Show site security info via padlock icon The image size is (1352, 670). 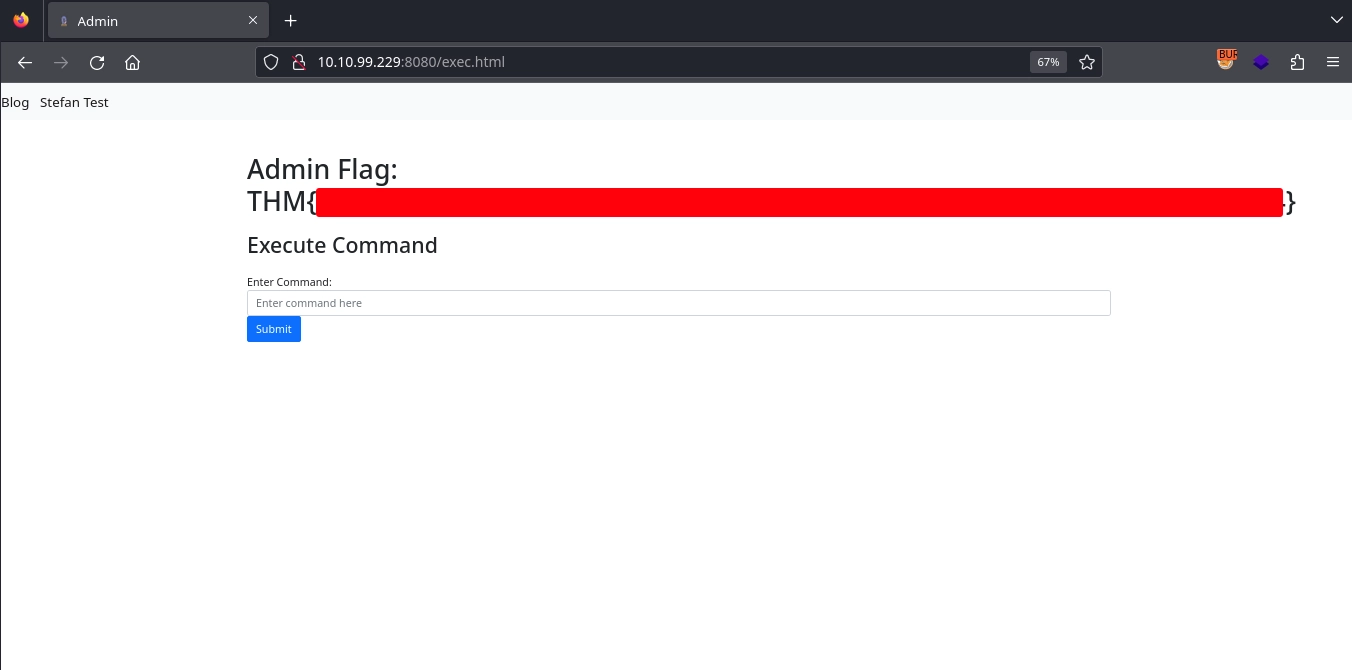297,62
